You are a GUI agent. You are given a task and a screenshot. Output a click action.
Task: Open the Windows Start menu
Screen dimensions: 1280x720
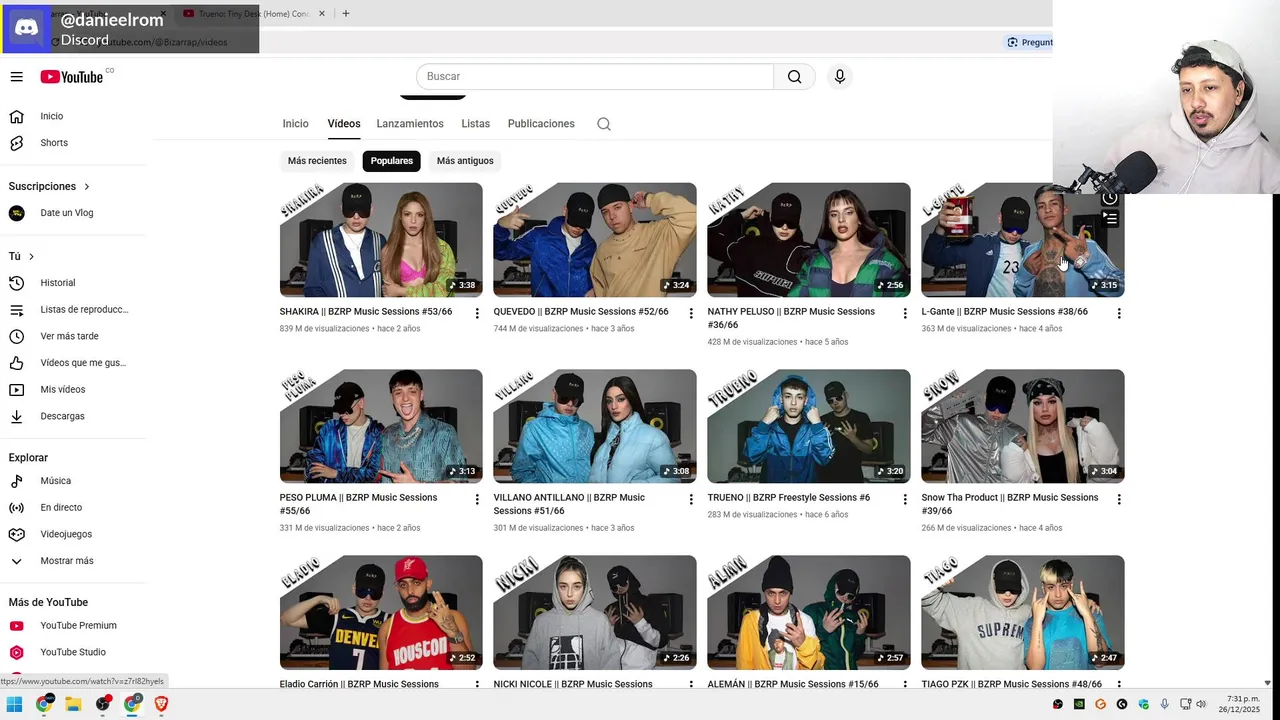tap(14, 704)
